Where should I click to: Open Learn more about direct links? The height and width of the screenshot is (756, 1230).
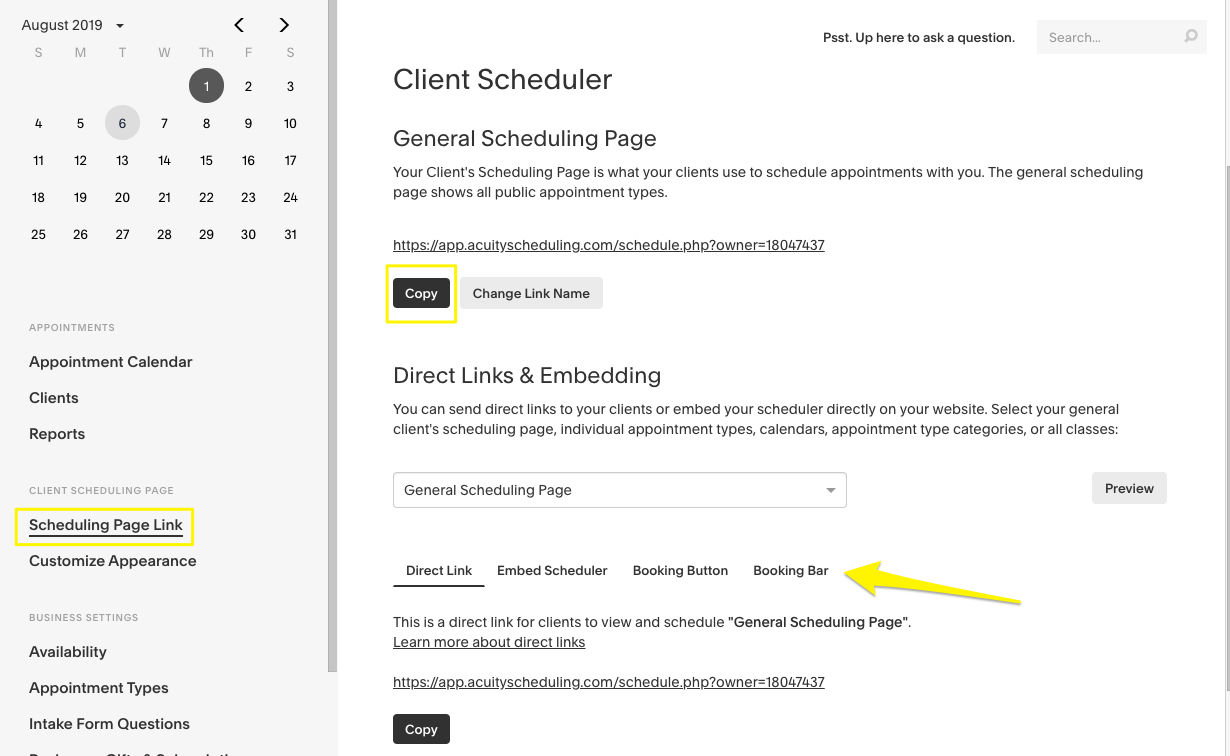coord(489,642)
